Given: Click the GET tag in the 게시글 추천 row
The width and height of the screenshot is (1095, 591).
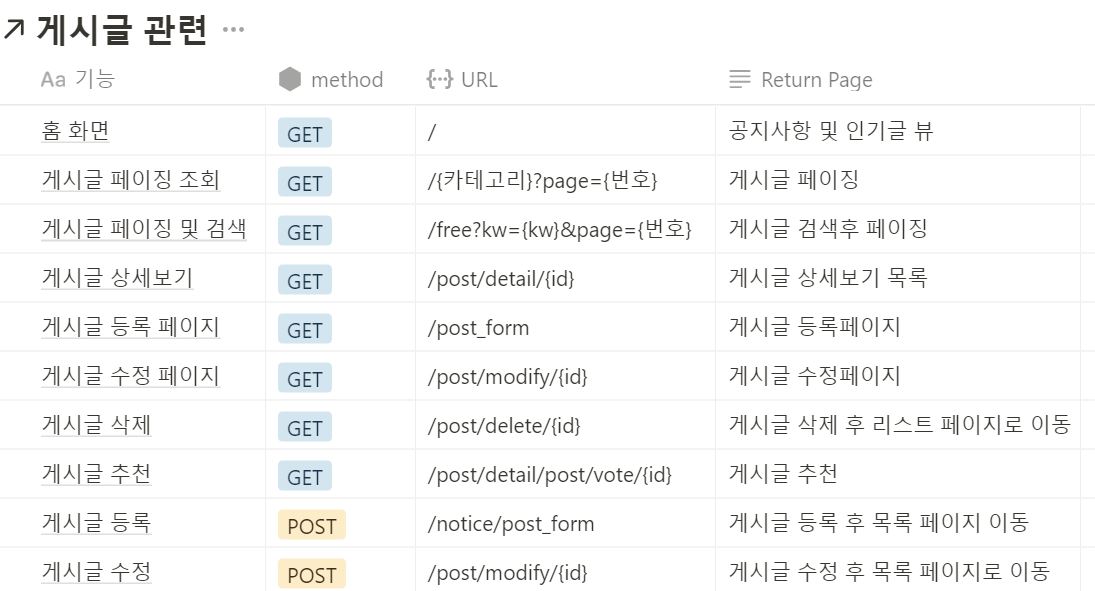Looking at the screenshot, I should pyautogui.click(x=303, y=476).
